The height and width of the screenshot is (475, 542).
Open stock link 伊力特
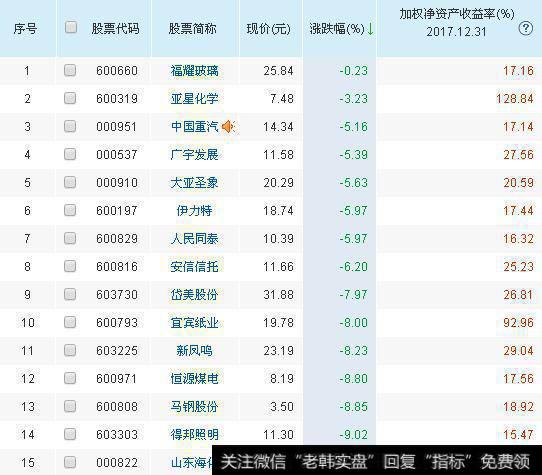pos(194,211)
